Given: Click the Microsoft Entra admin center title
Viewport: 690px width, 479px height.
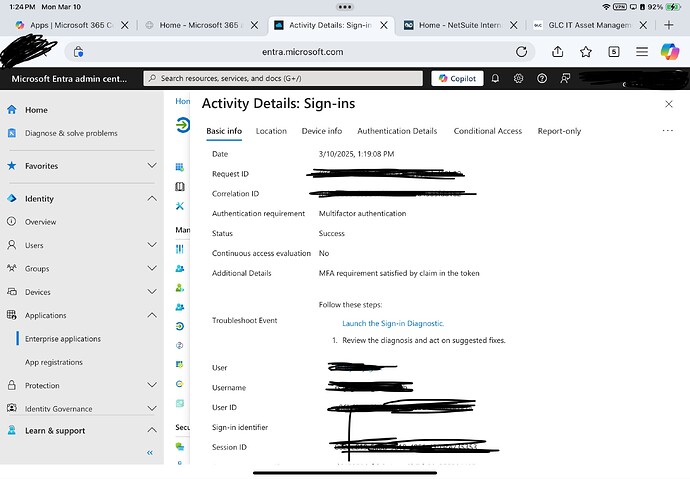Looking at the screenshot, I should pos(69,79).
